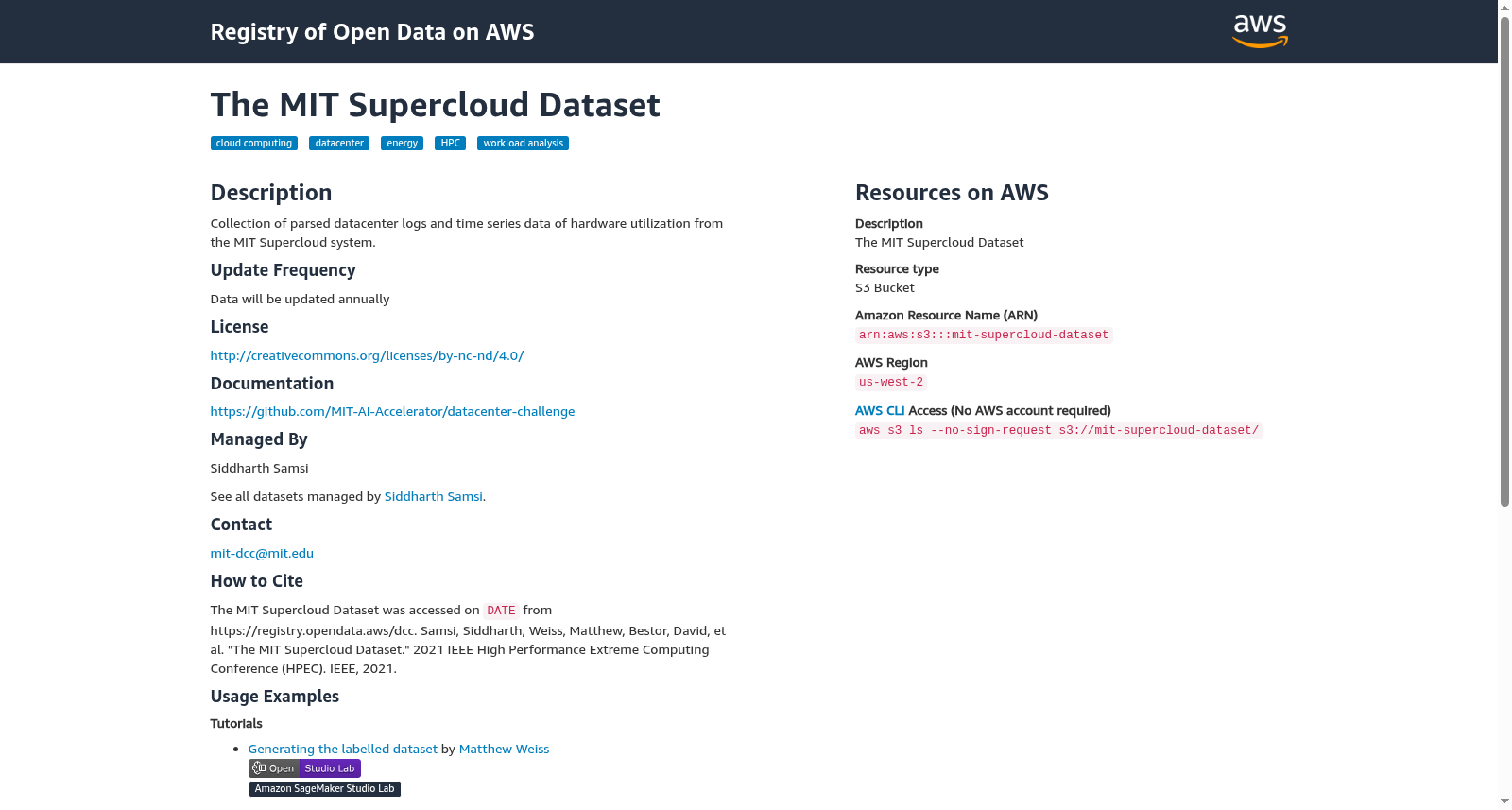
Task: Open Generating the labelled dataset tutorial
Action: (x=343, y=749)
